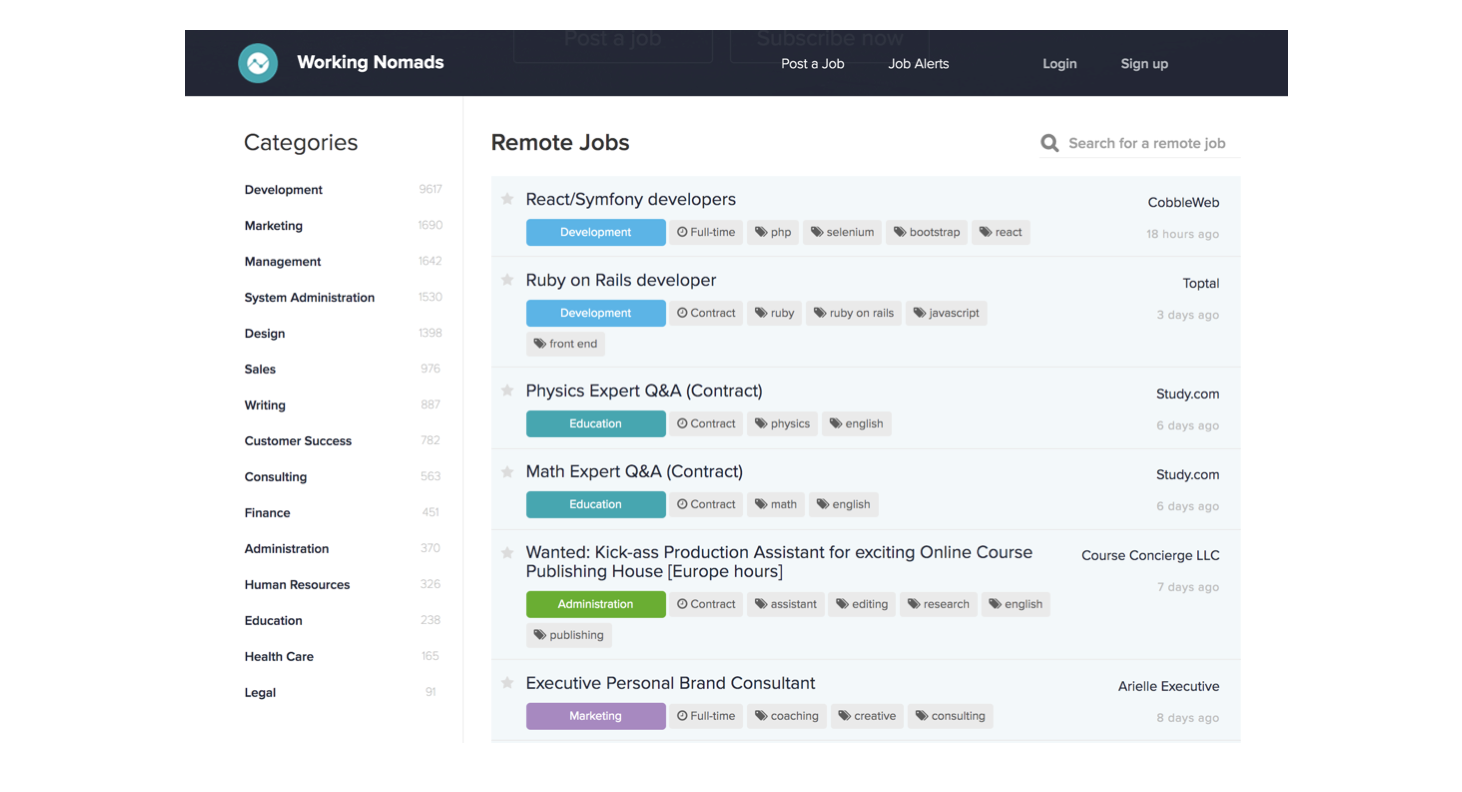Select the Legal category
The width and height of the screenshot is (1462, 792).
(260, 693)
